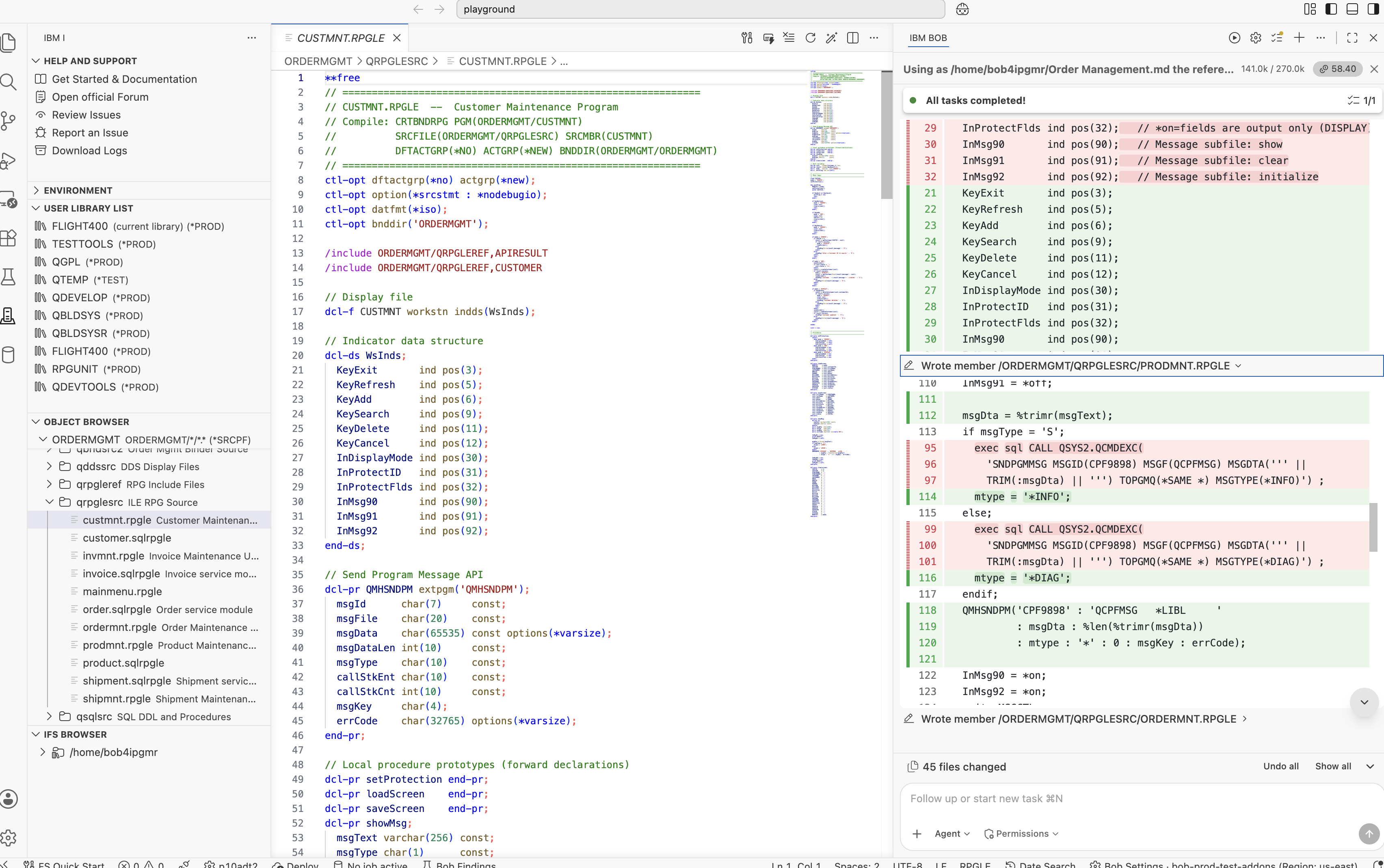This screenshot has width=1384, height=868.
Task: Open Accounts icon in activity bar
Action: 9,799
